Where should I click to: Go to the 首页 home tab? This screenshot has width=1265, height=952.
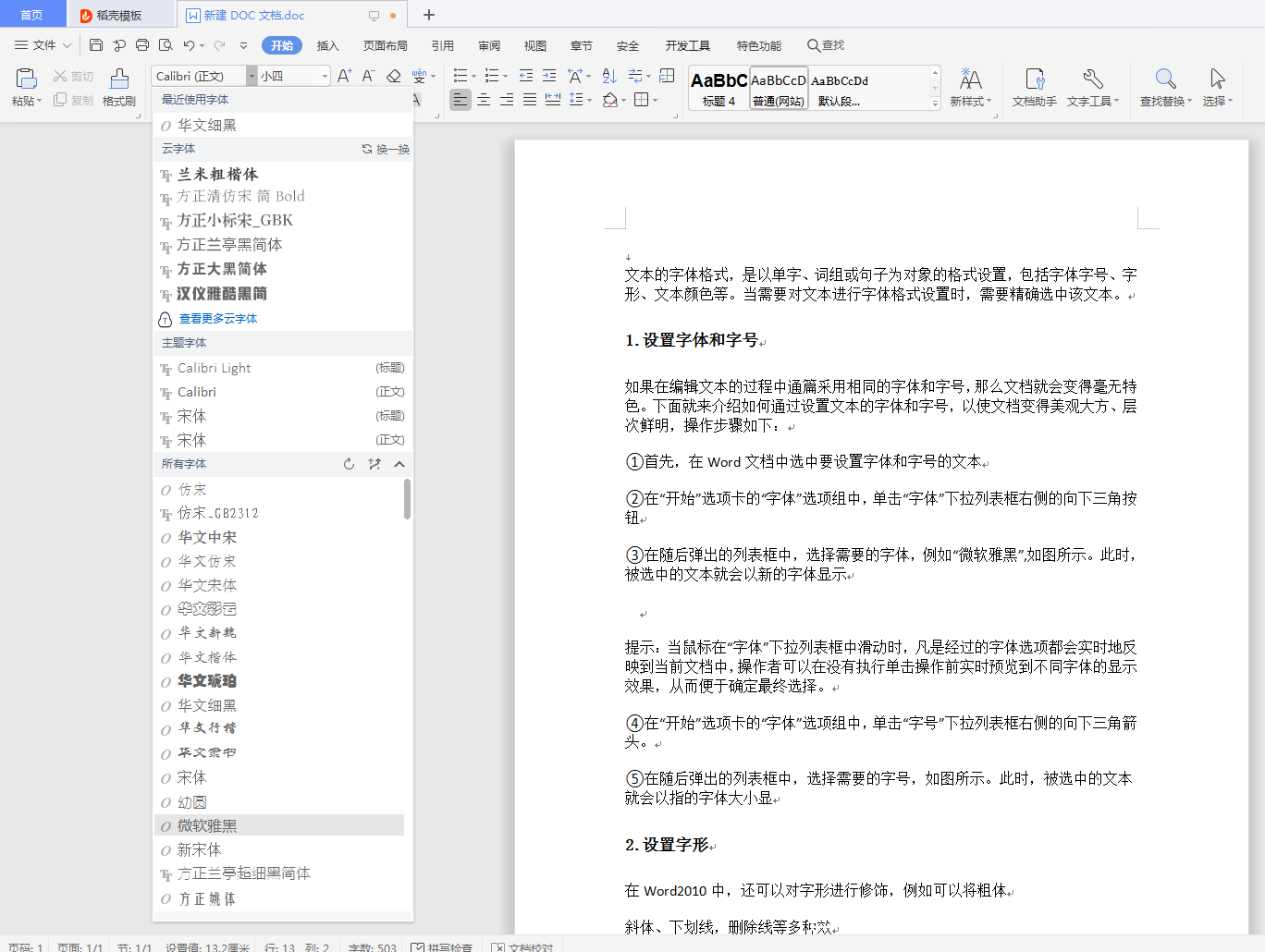point(31,15)
